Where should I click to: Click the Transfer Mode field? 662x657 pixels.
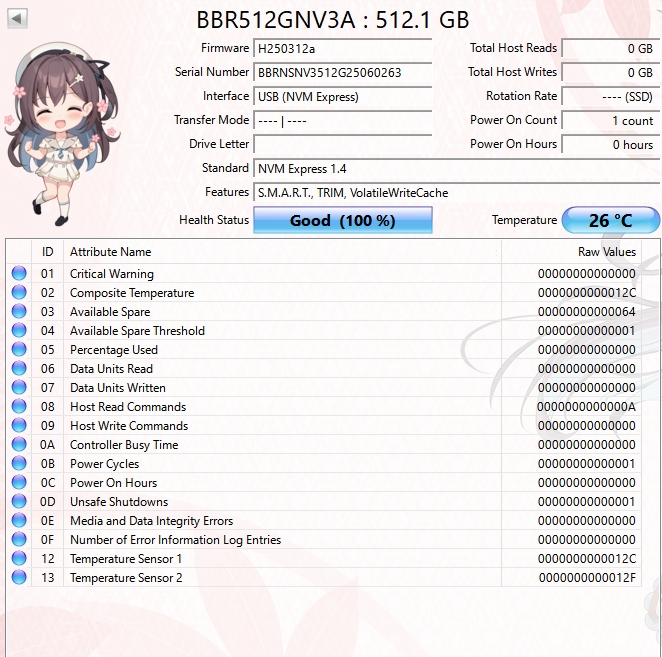click(342, 121)
